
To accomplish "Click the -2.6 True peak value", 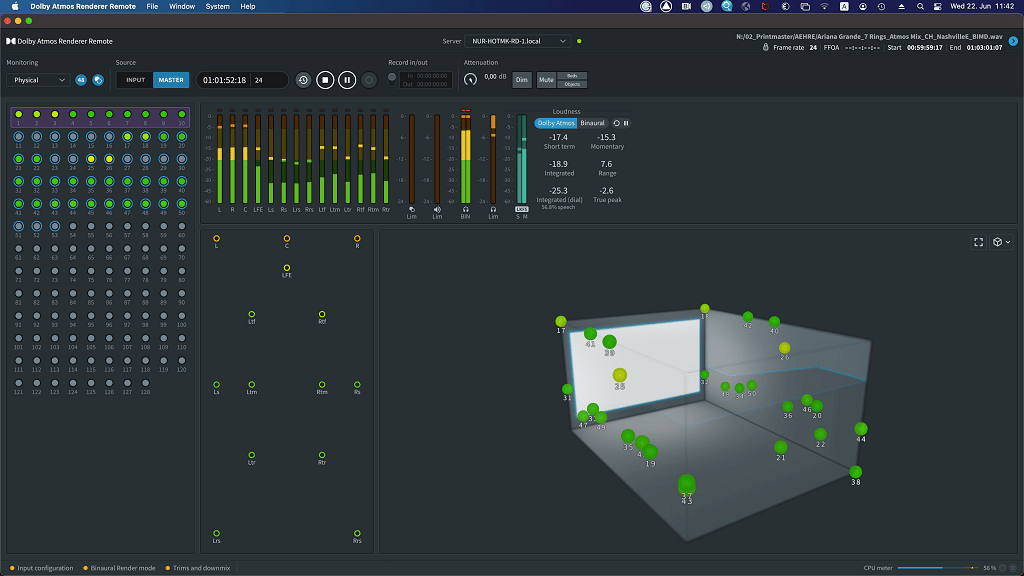I will click(x=607, y=191).
